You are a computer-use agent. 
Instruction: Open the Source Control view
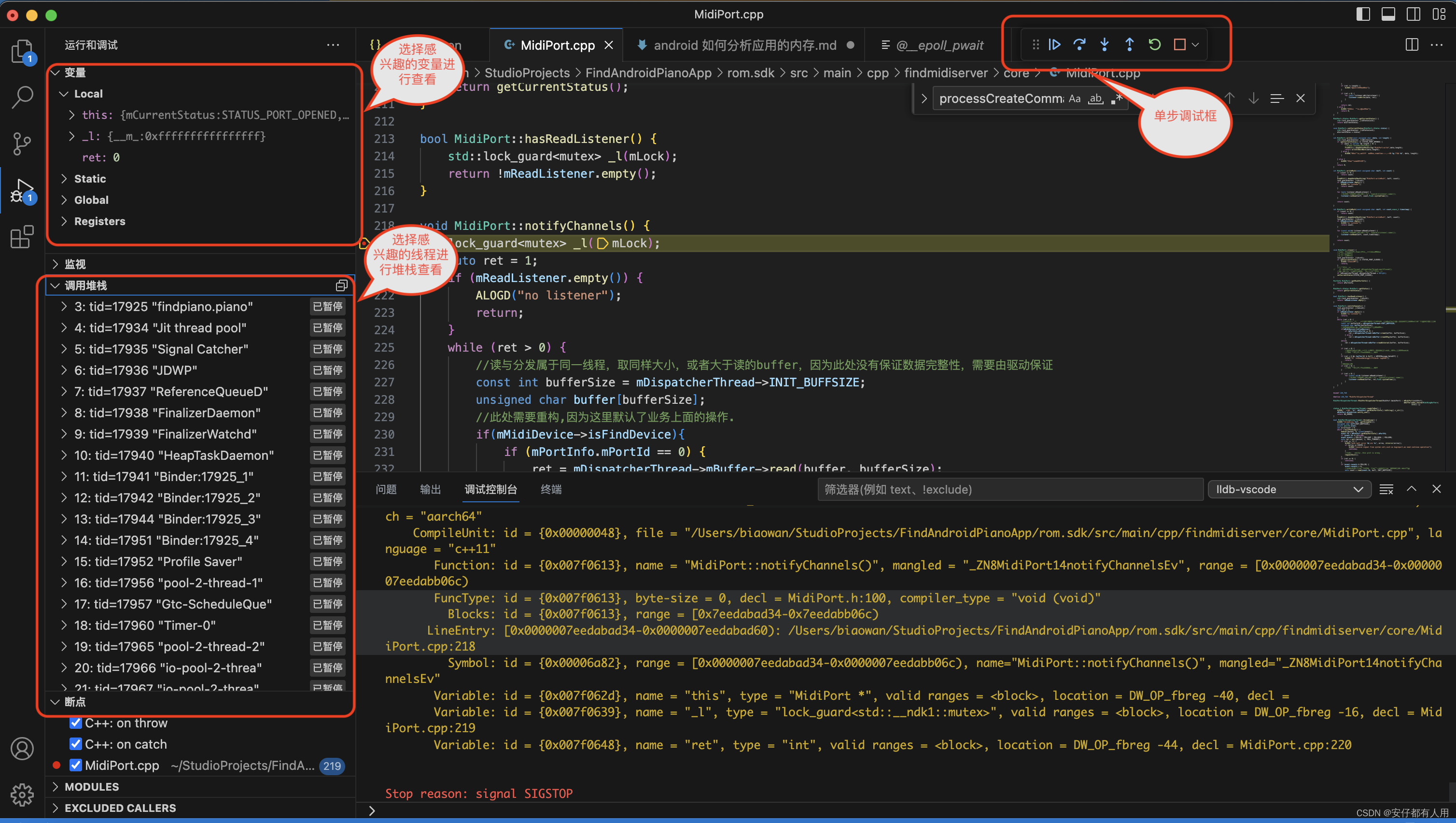[22, 143]
